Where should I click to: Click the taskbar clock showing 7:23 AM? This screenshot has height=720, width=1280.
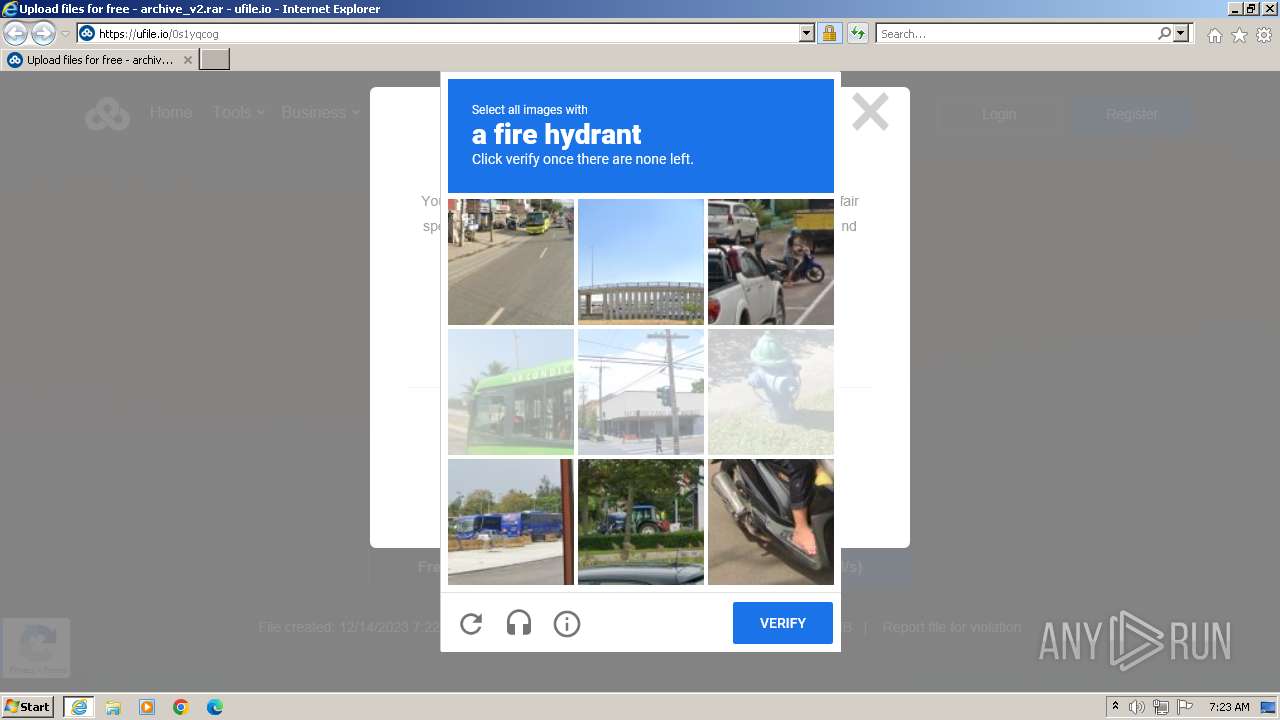1229,707
